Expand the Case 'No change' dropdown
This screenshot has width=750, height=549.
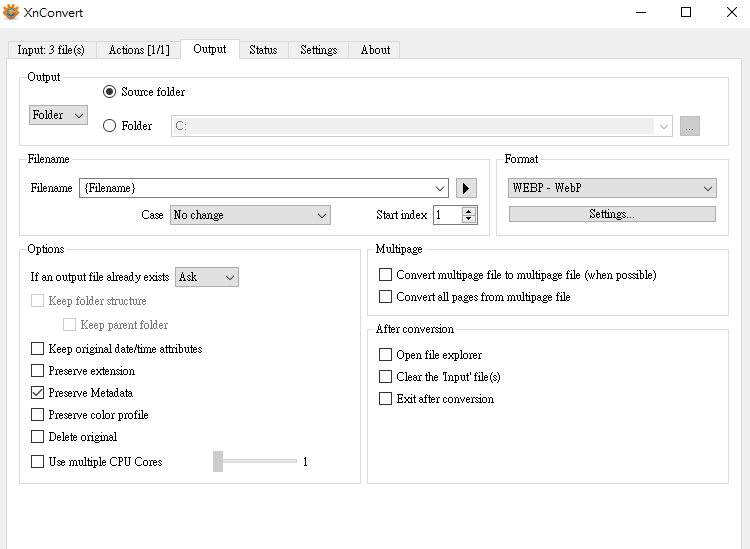click(249, 215)
